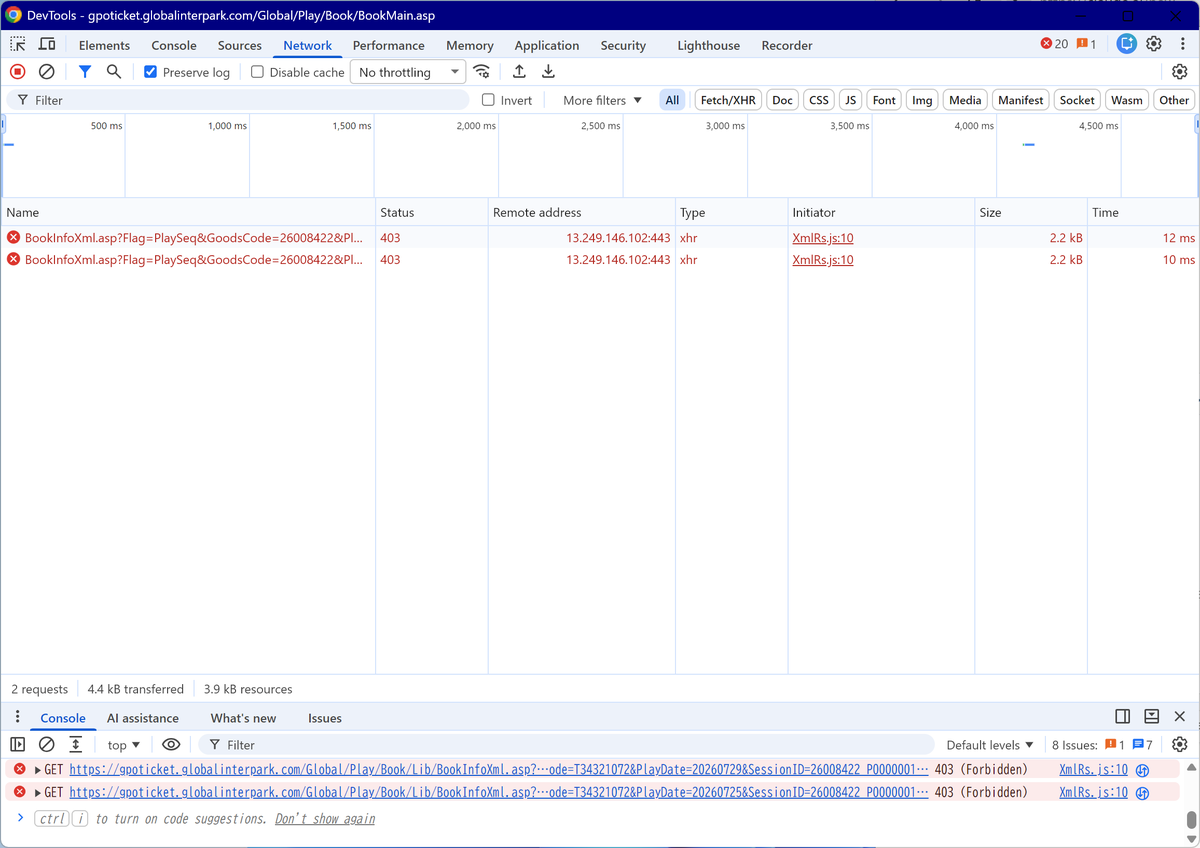Open the Performance tab
The height and width of the screenshot is (848, 1200).
coord(388,45)
